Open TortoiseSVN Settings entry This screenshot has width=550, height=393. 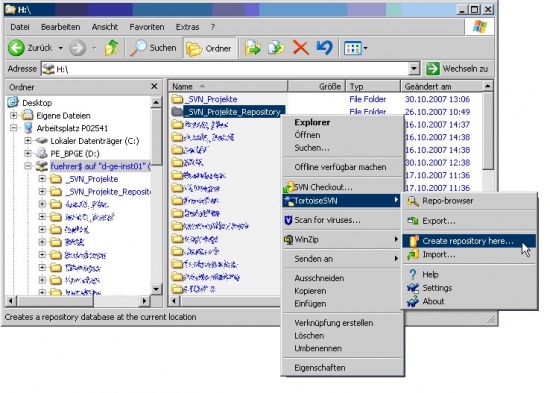437,288
